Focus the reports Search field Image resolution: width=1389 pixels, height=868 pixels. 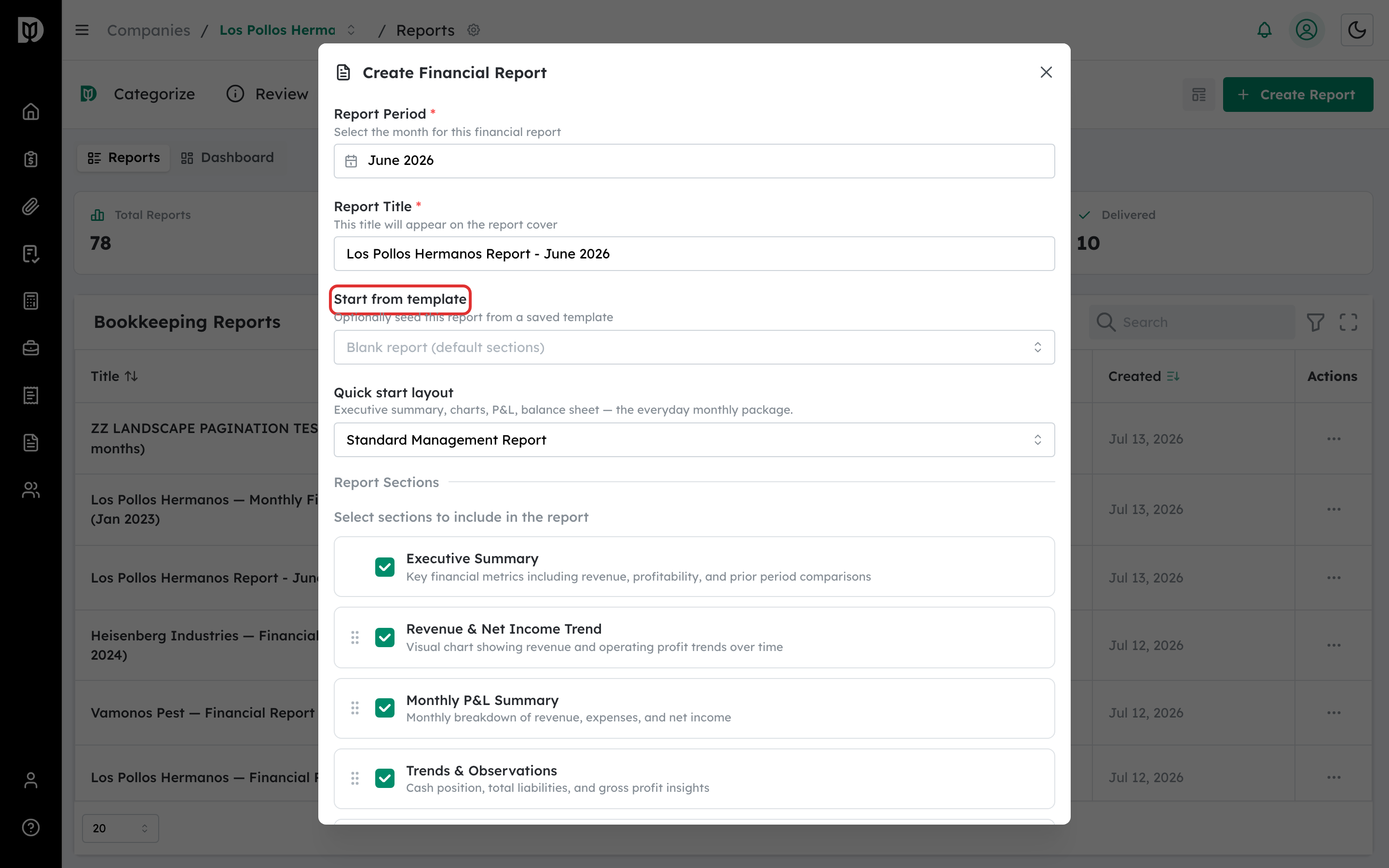pos(1193,322)
